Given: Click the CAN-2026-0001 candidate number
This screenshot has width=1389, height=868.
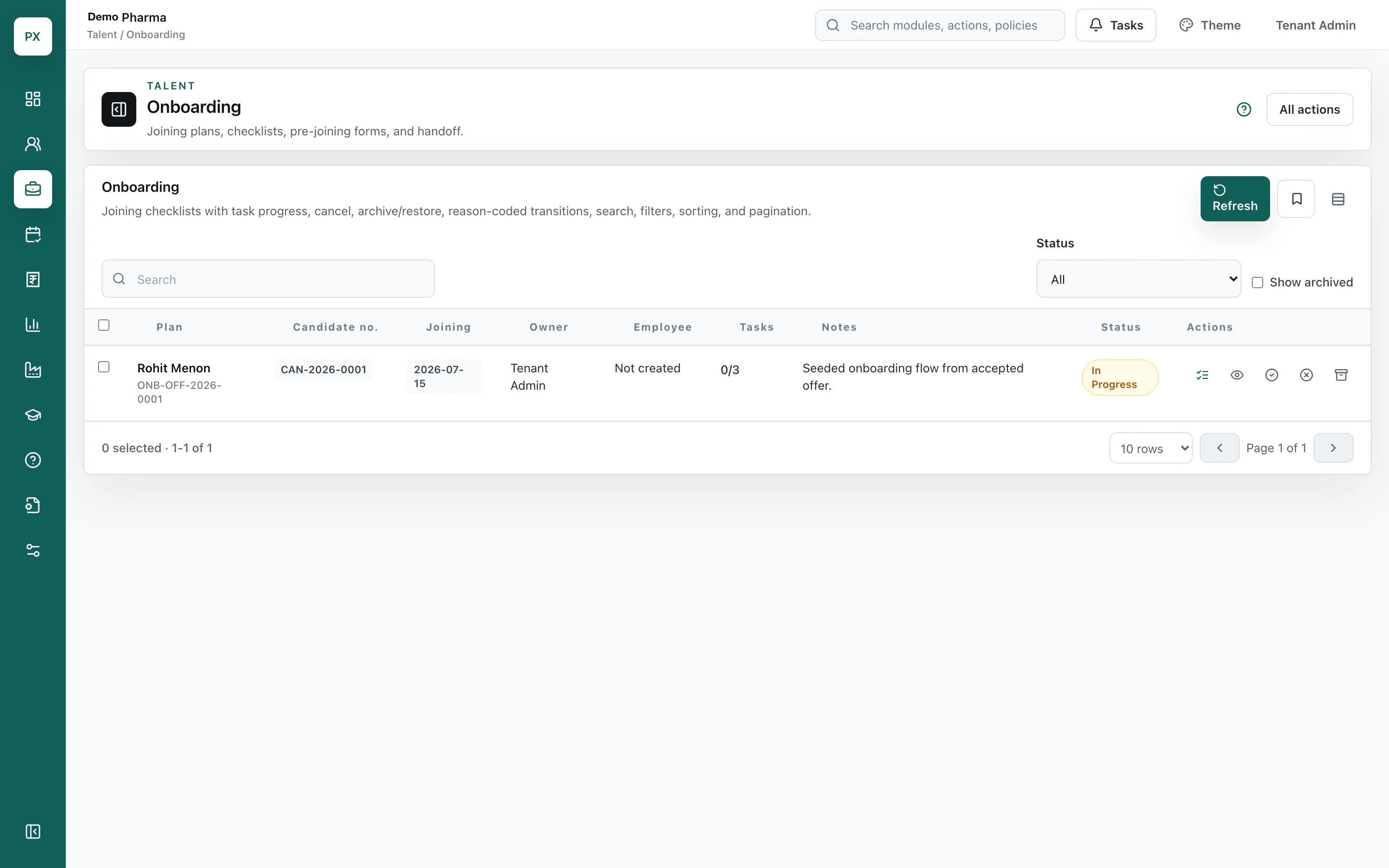Looking at the screenshot, I should tap(323, 370).
